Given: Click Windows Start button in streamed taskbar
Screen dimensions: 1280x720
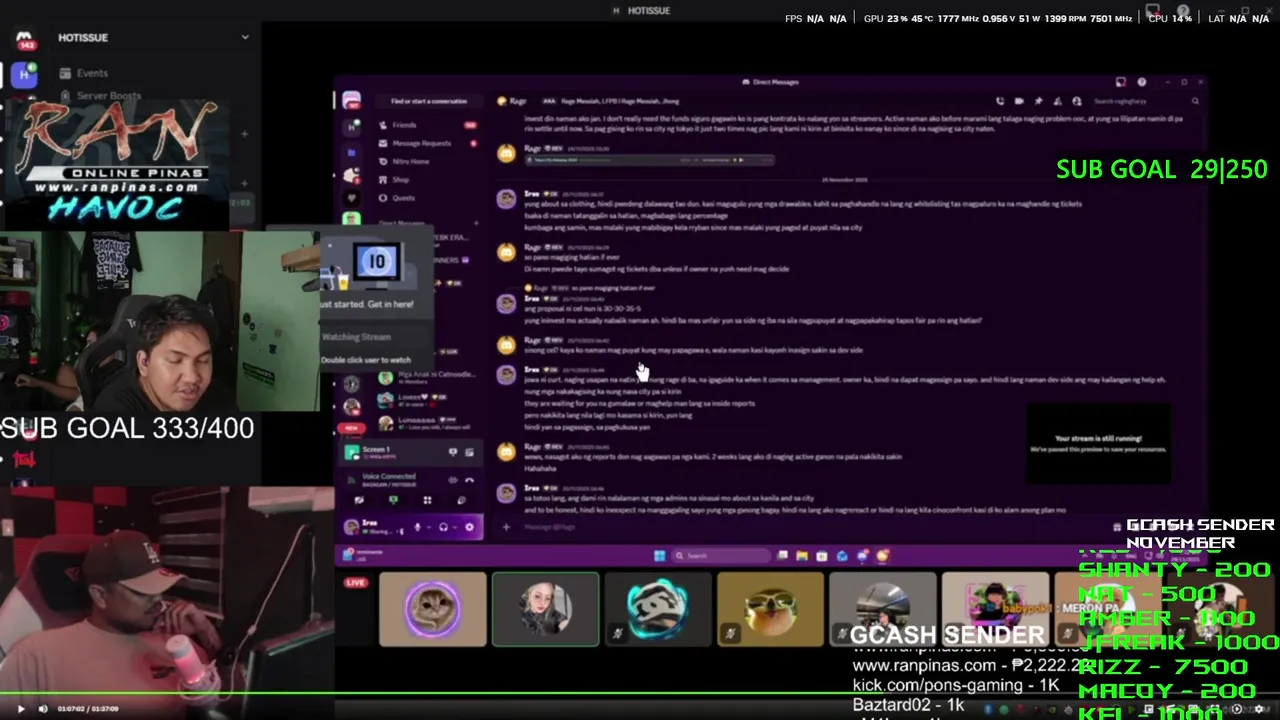Looking at the screenshot, I should 659,555.
